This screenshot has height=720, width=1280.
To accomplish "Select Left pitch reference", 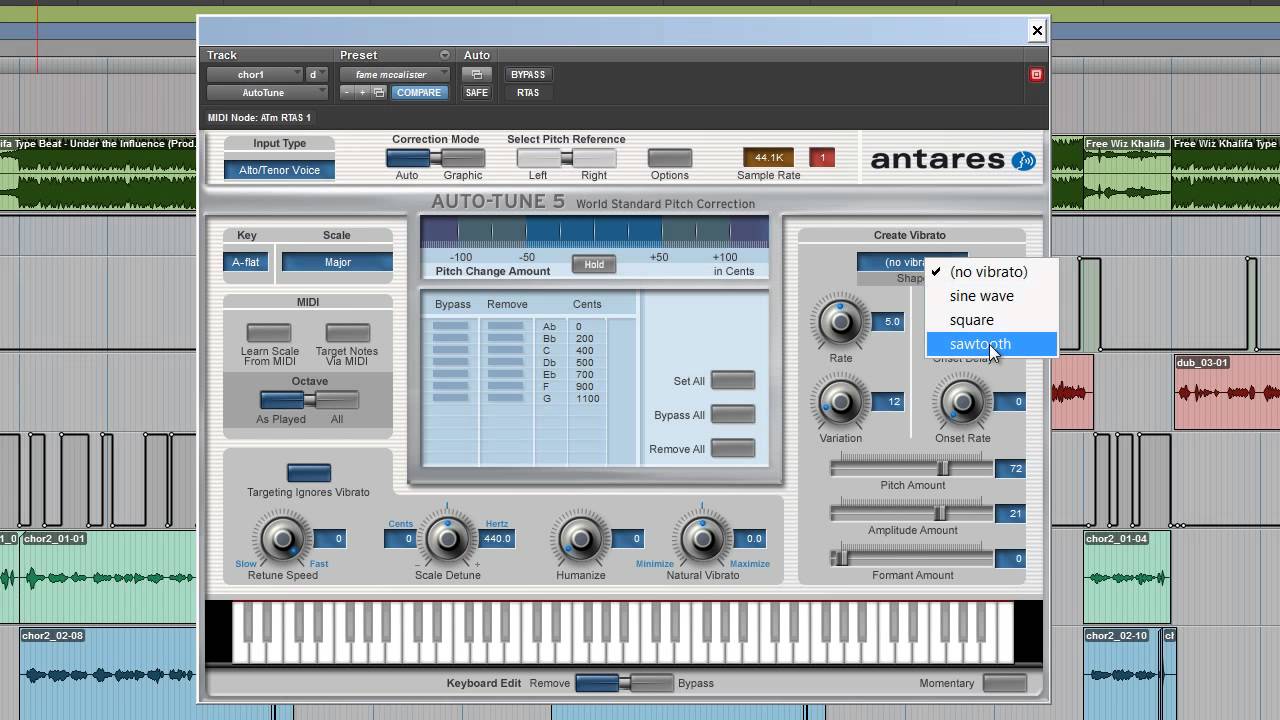I will tap(538, 158).
